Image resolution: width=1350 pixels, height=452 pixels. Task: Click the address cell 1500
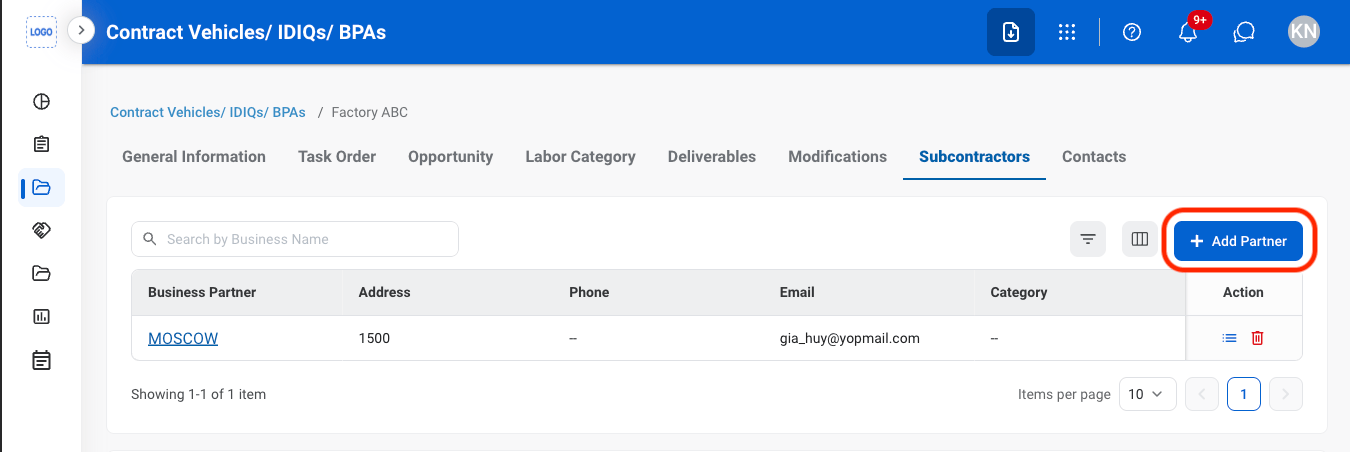374,338
